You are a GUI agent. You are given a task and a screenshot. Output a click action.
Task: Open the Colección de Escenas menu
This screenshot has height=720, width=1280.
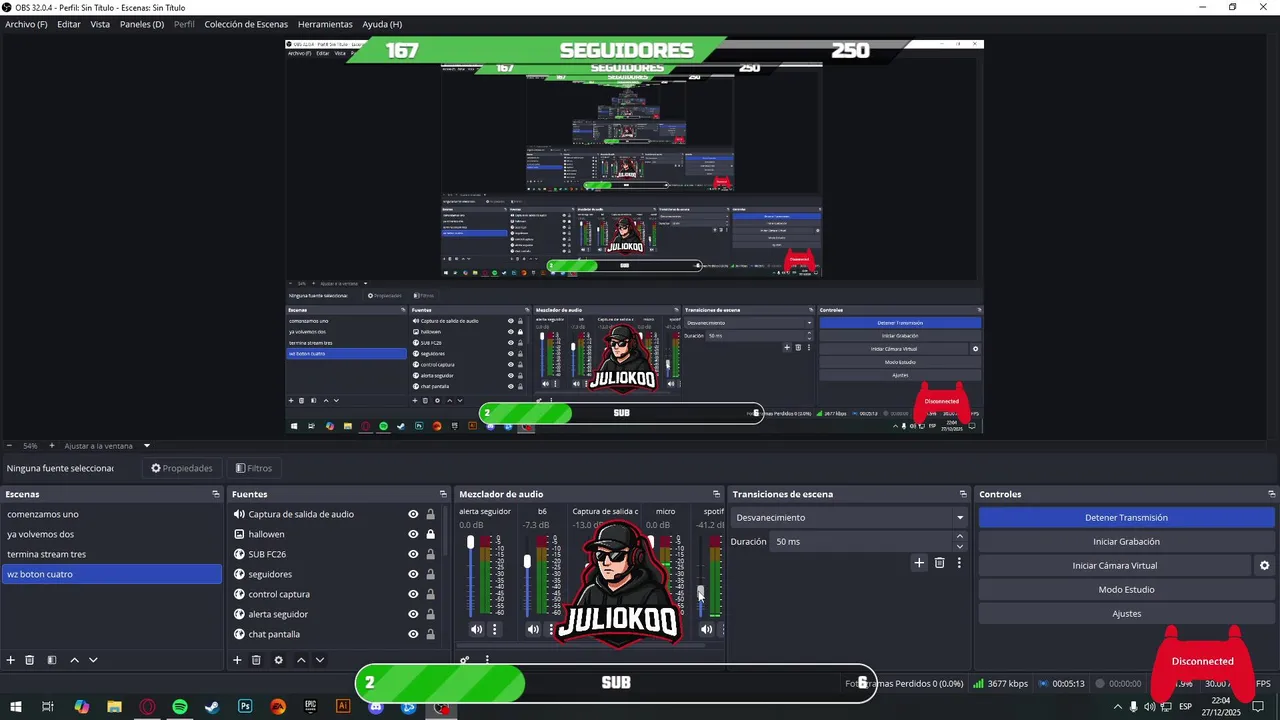point(246,24)
